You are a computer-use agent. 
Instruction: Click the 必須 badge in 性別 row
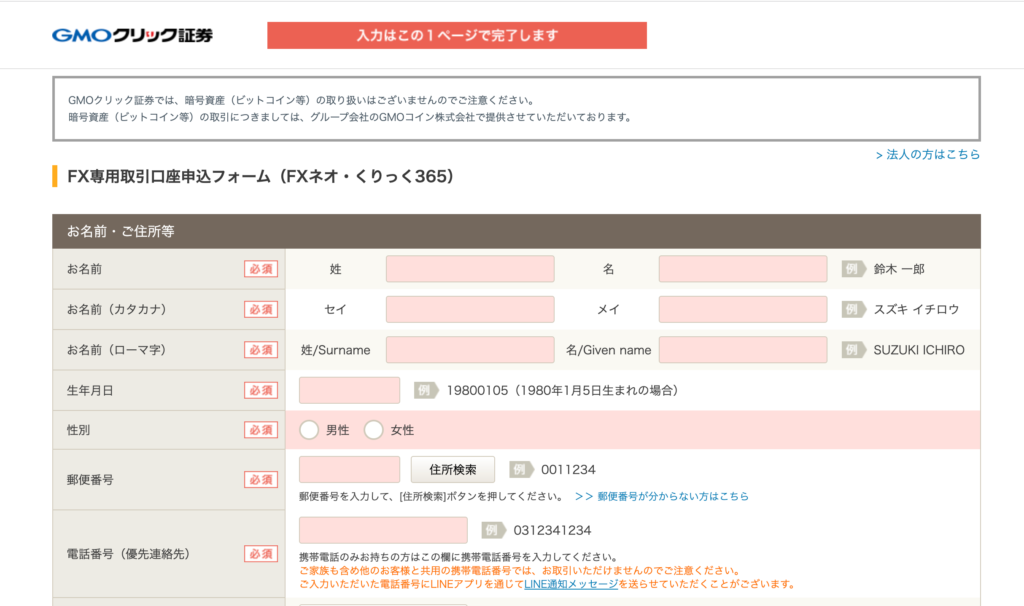point(261,430)
